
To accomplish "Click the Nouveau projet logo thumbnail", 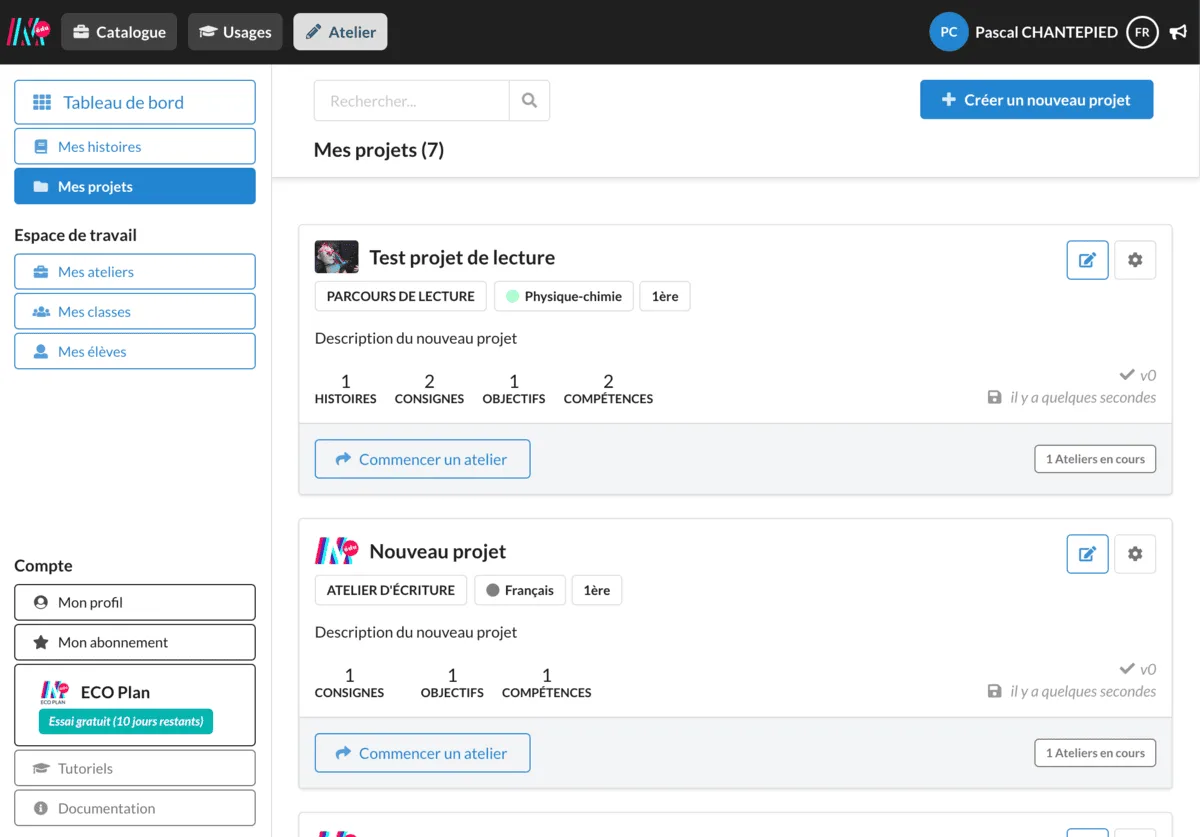I will [x=337, y=551].
